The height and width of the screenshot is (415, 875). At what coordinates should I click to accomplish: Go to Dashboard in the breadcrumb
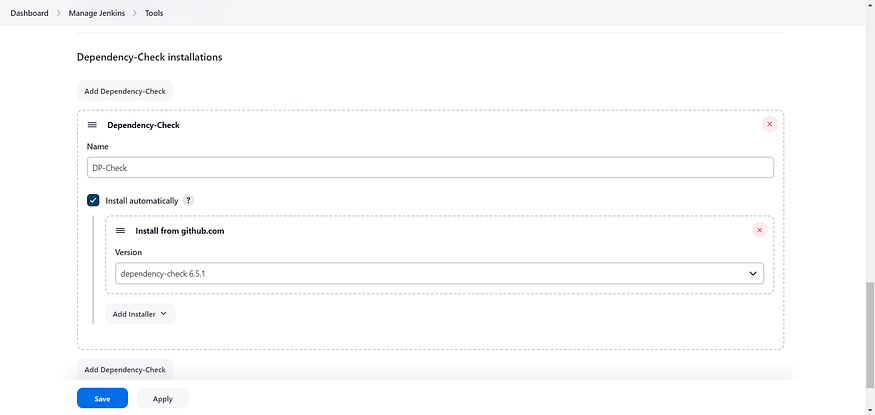point(30,13)
